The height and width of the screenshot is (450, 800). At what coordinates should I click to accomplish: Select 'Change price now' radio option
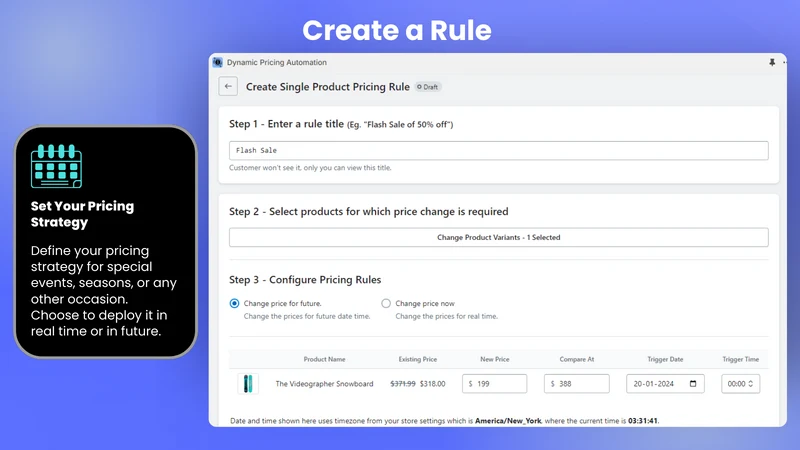coord(386,304)
